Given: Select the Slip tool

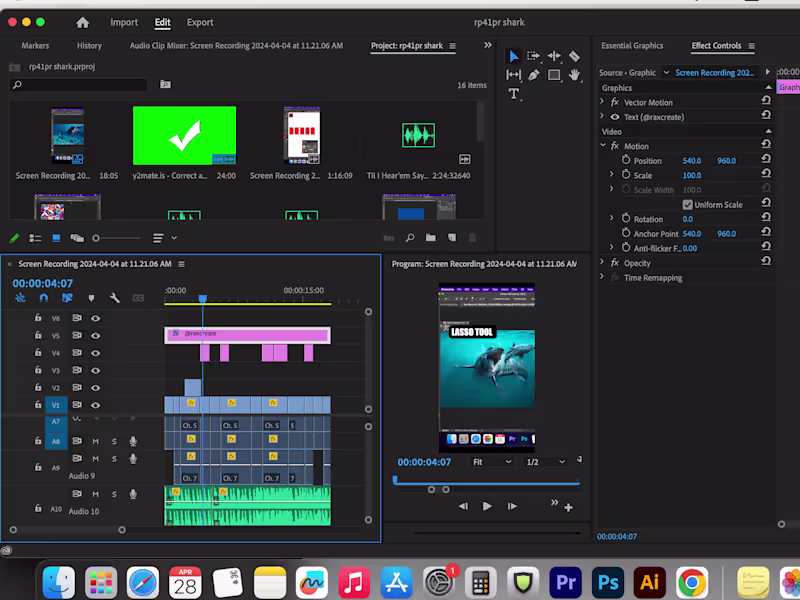Looking at the screenshot, I should click(514, 74).
